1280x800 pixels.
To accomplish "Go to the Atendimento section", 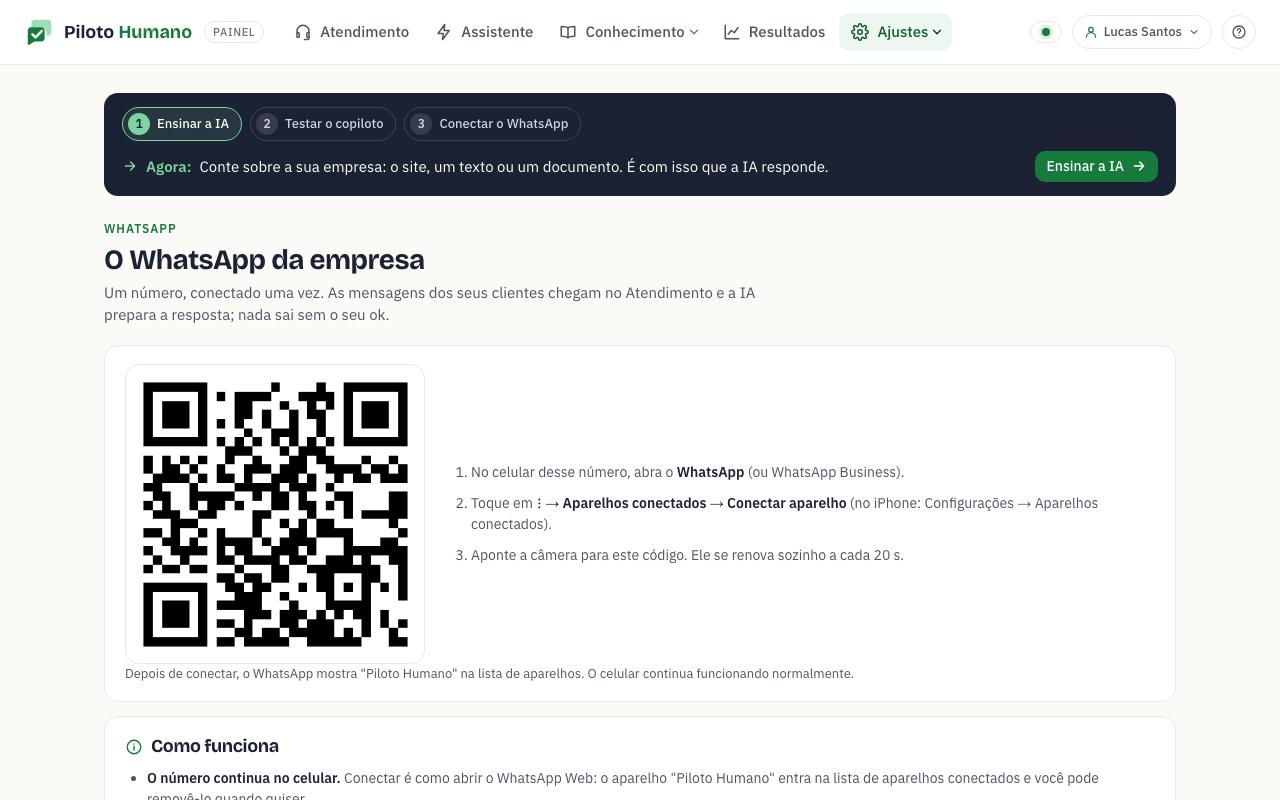I will pyautogui.click(x=352, y=32).
